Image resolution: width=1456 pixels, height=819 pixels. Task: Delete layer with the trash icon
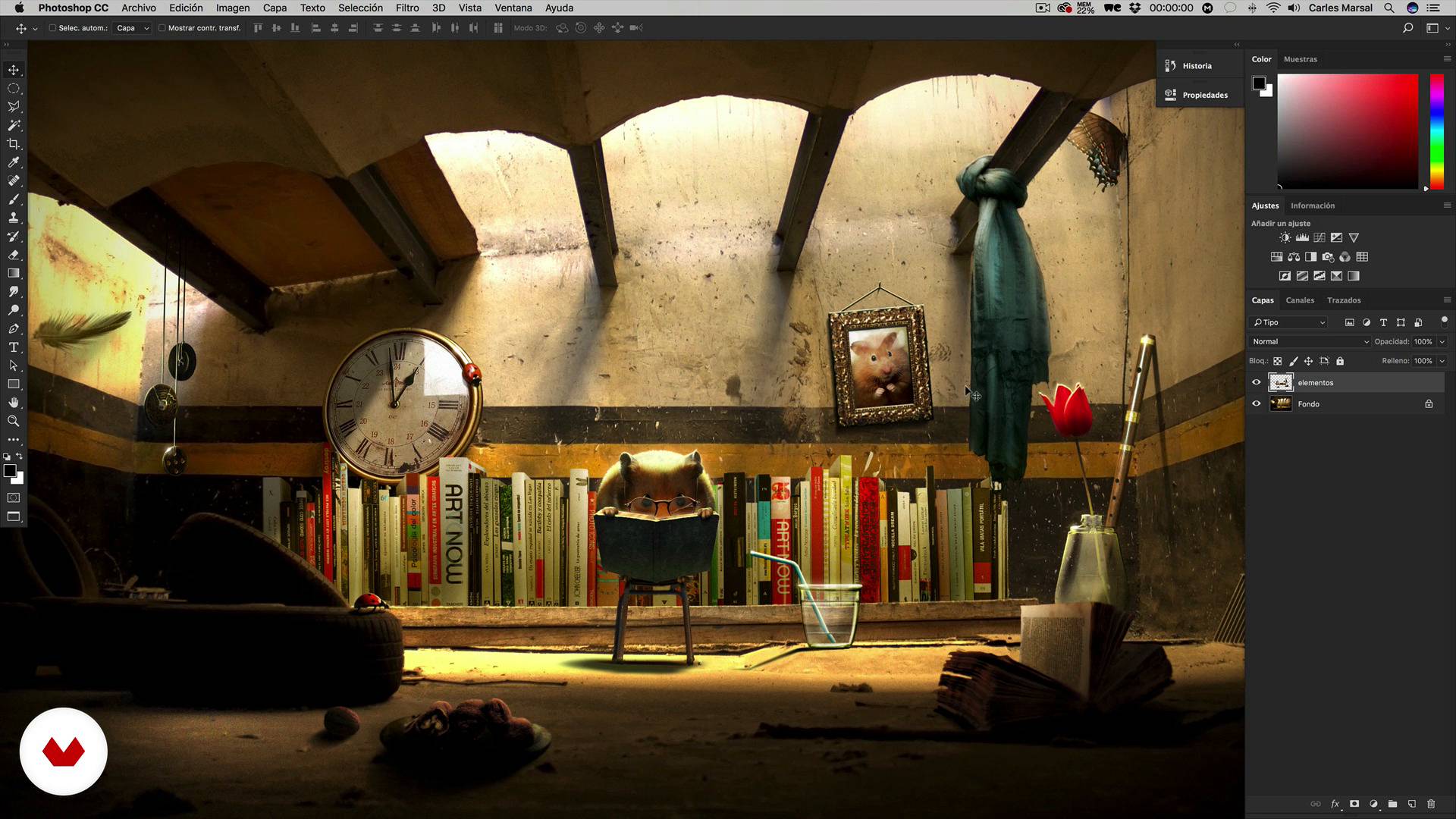click(1431, 804)
